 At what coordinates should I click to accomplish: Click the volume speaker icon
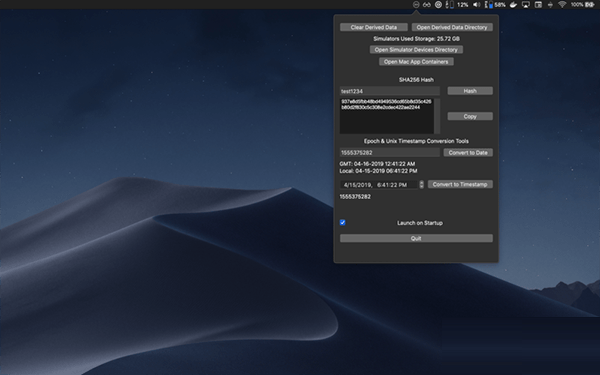coord(477,5)
